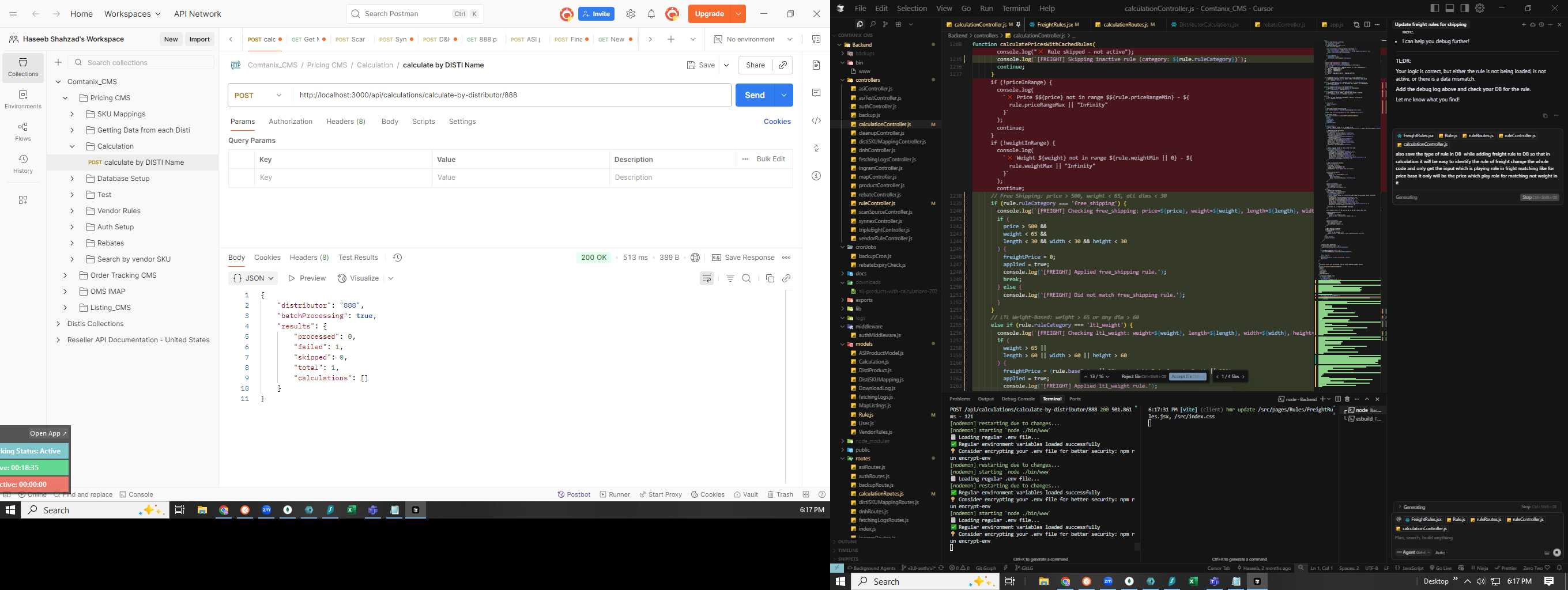
Task: Click the Postman URL input field
Action: pyautogui.click(x=511, y=96)
